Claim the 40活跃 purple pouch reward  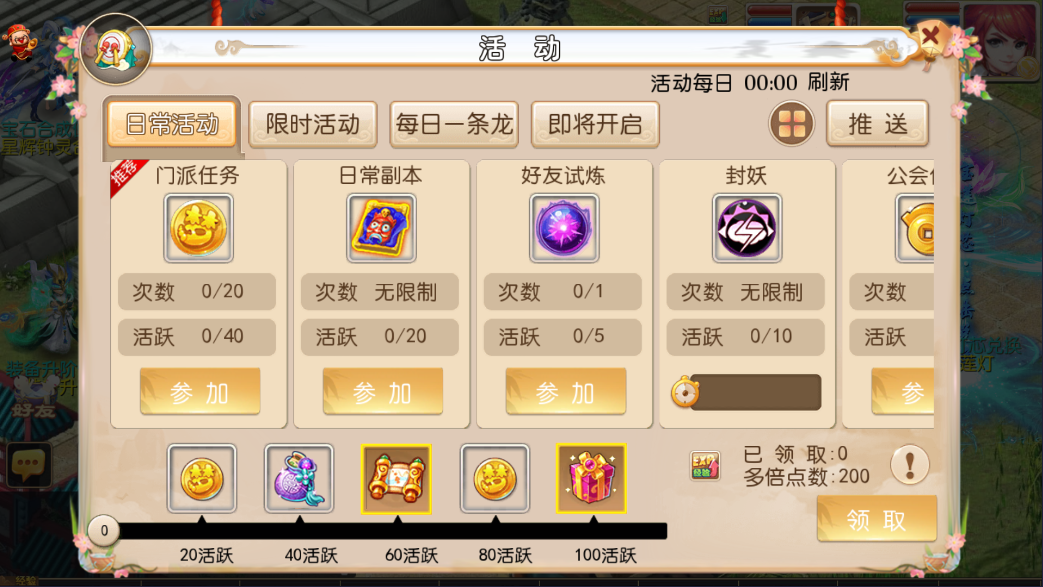tap(299, 479)
